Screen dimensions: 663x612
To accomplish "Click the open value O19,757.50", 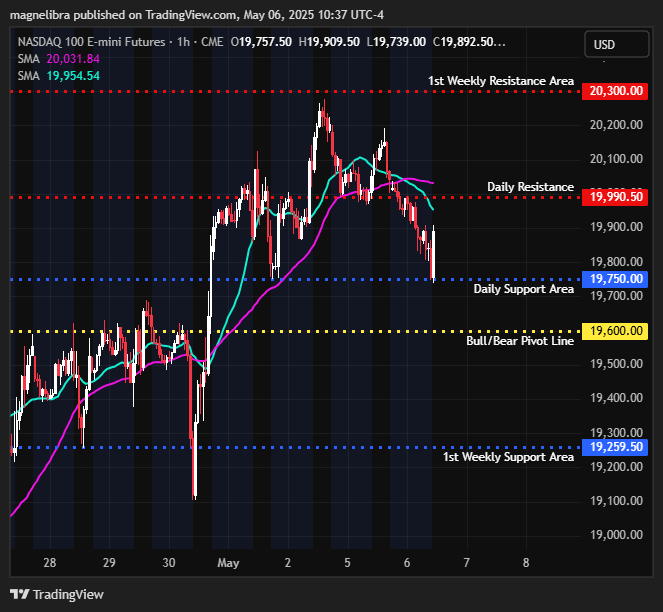I will (x=261, y=42).
